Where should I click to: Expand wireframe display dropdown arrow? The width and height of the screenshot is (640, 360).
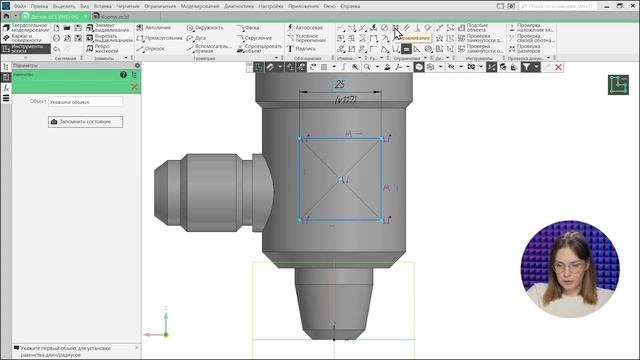pyautogui.click(x=440, y=67)
